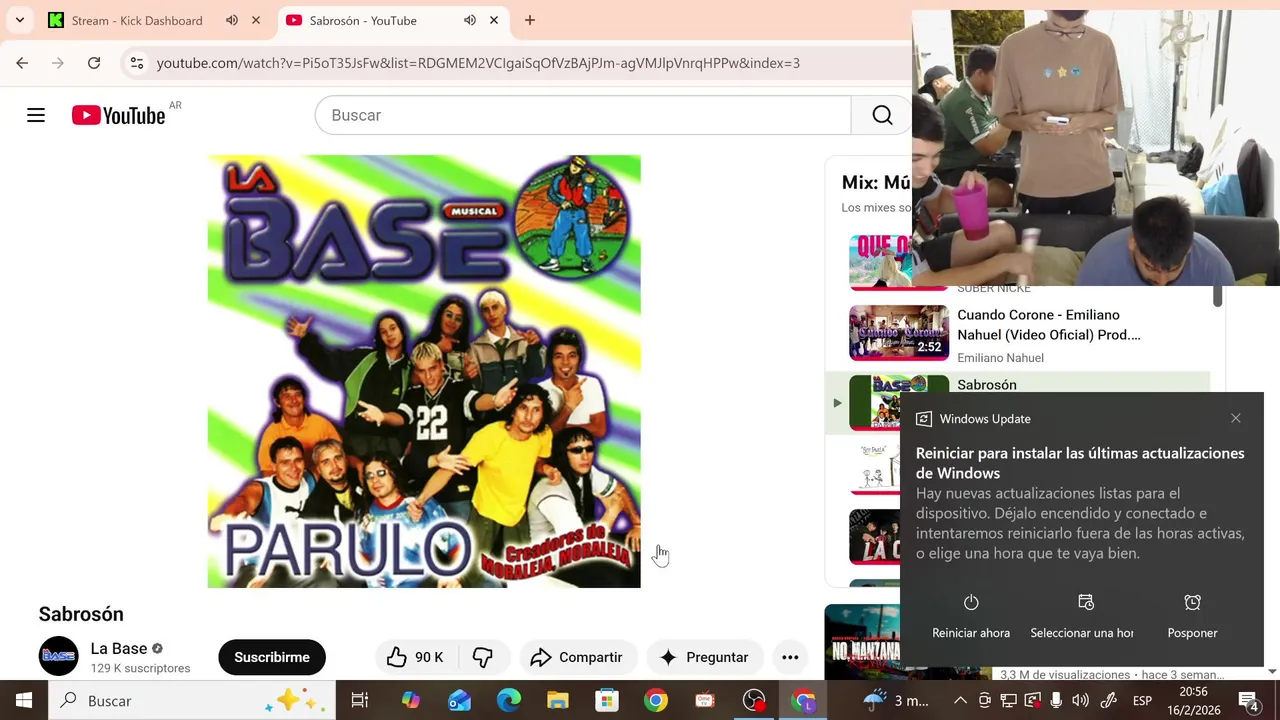1280x720 pixels.
Task: Mute the Kick Dashboard tab audio
Action: [232, 20]
